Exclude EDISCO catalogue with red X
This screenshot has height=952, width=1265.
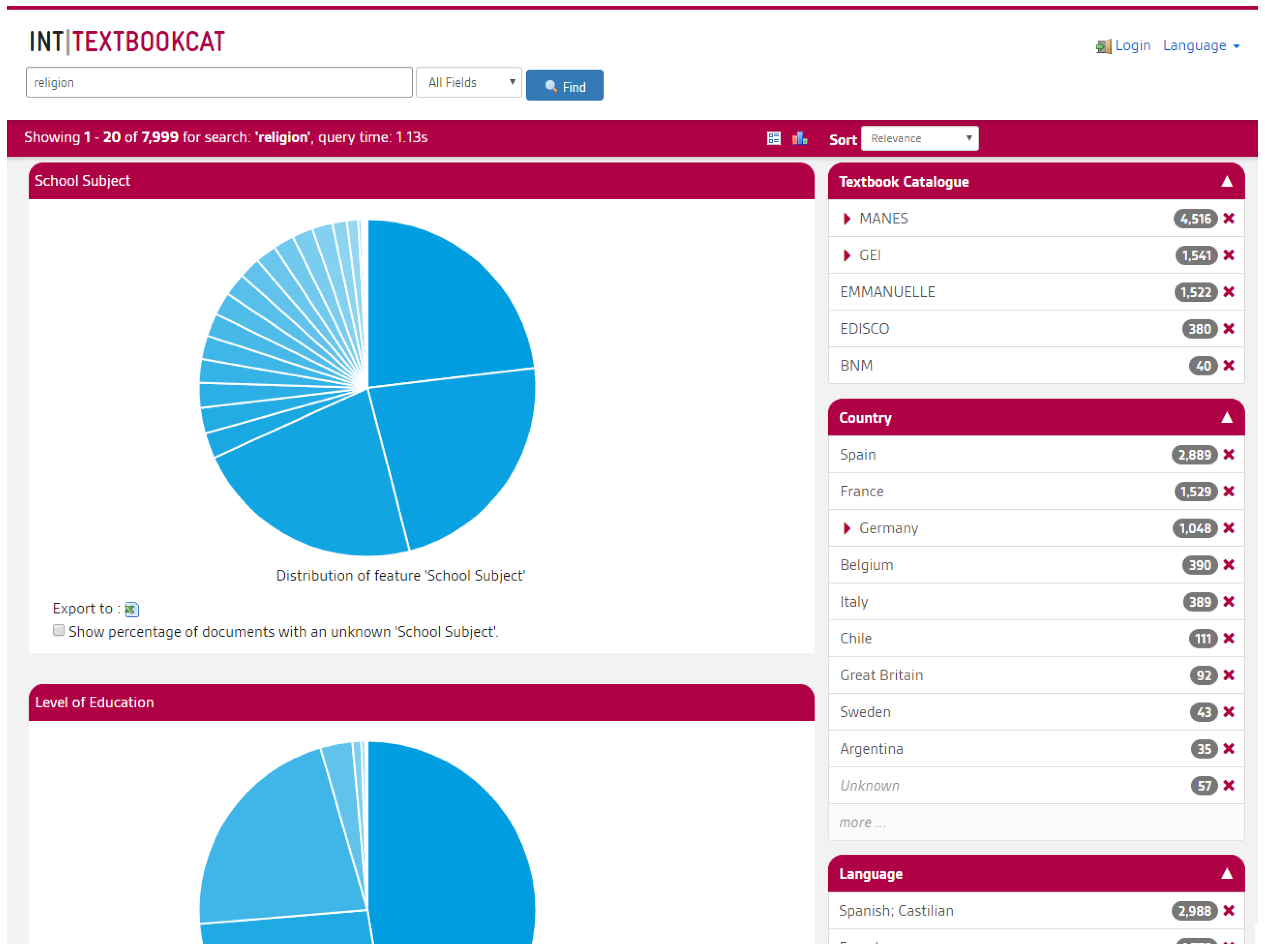[1229, 329]
